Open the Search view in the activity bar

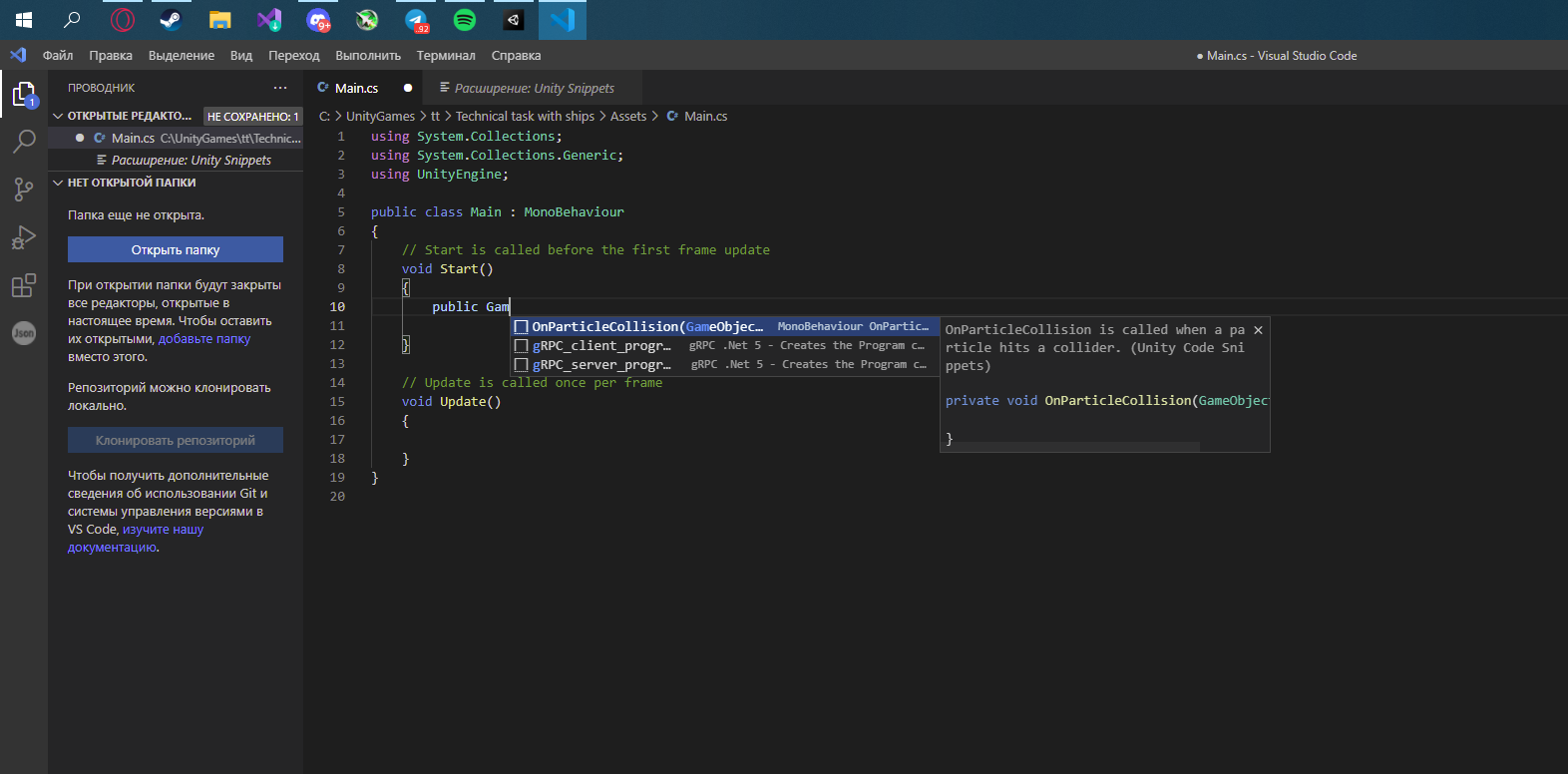(x=24, y=142)
